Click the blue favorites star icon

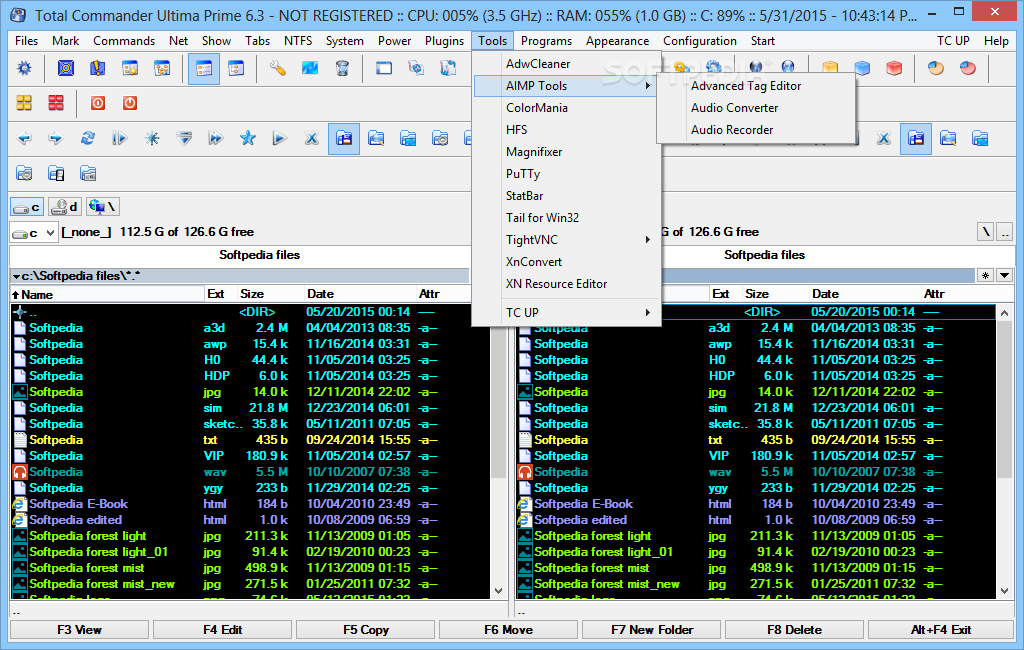[248, 138]
